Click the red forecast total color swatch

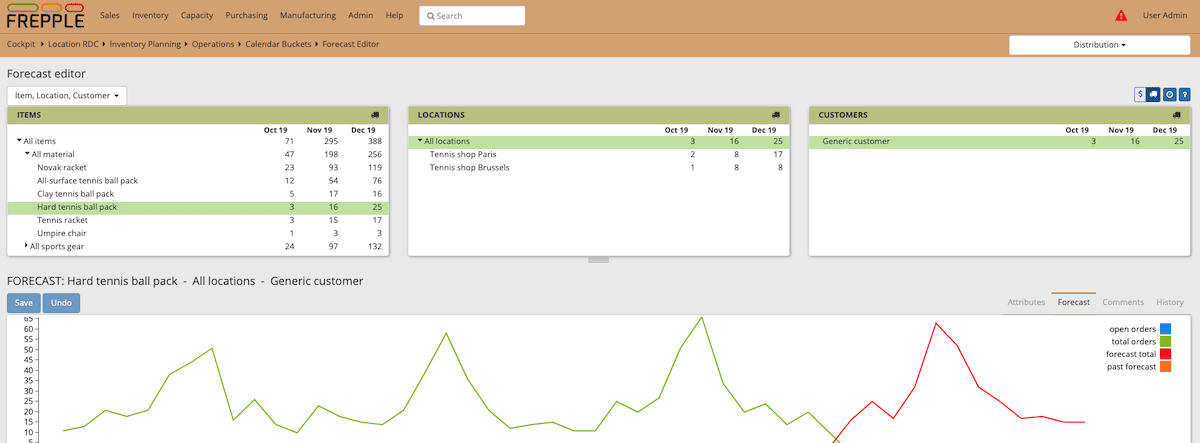coord(1165,355)
